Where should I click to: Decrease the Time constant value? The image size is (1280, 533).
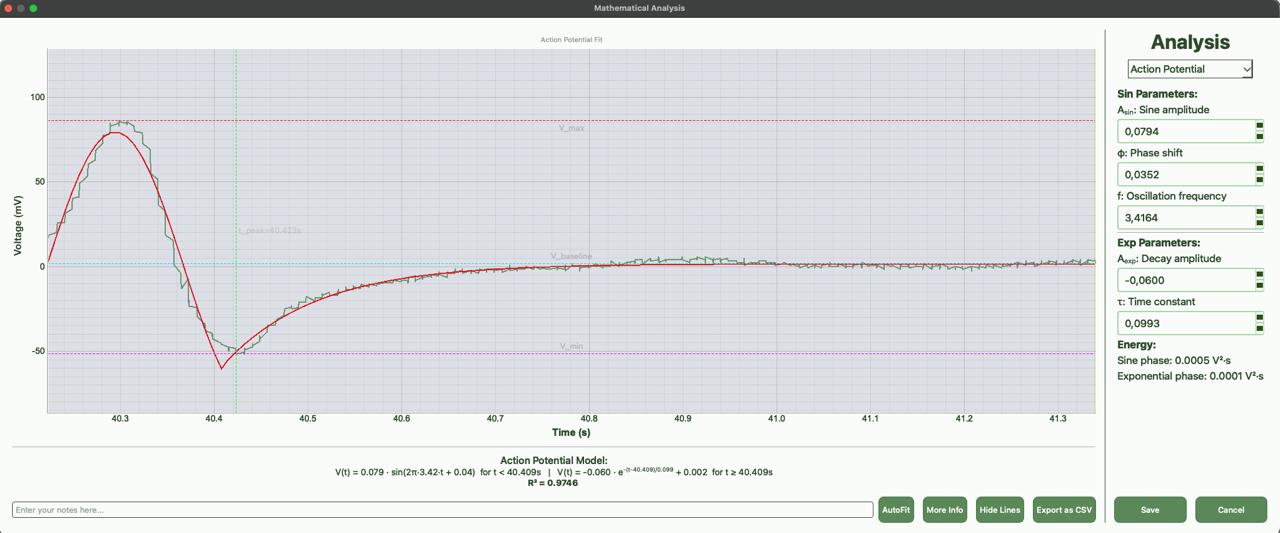(1259, 329)
